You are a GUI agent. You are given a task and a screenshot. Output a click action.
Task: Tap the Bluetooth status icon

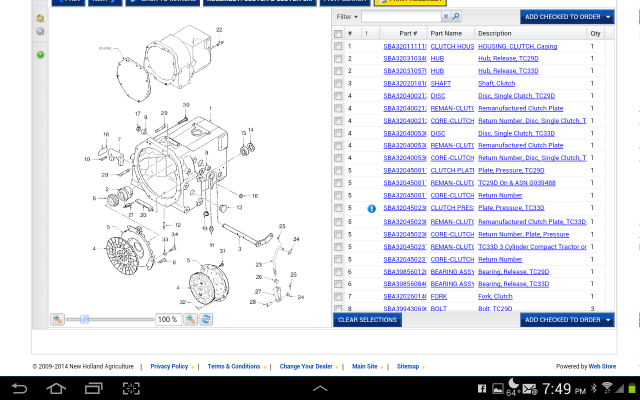tap(594, 389)
